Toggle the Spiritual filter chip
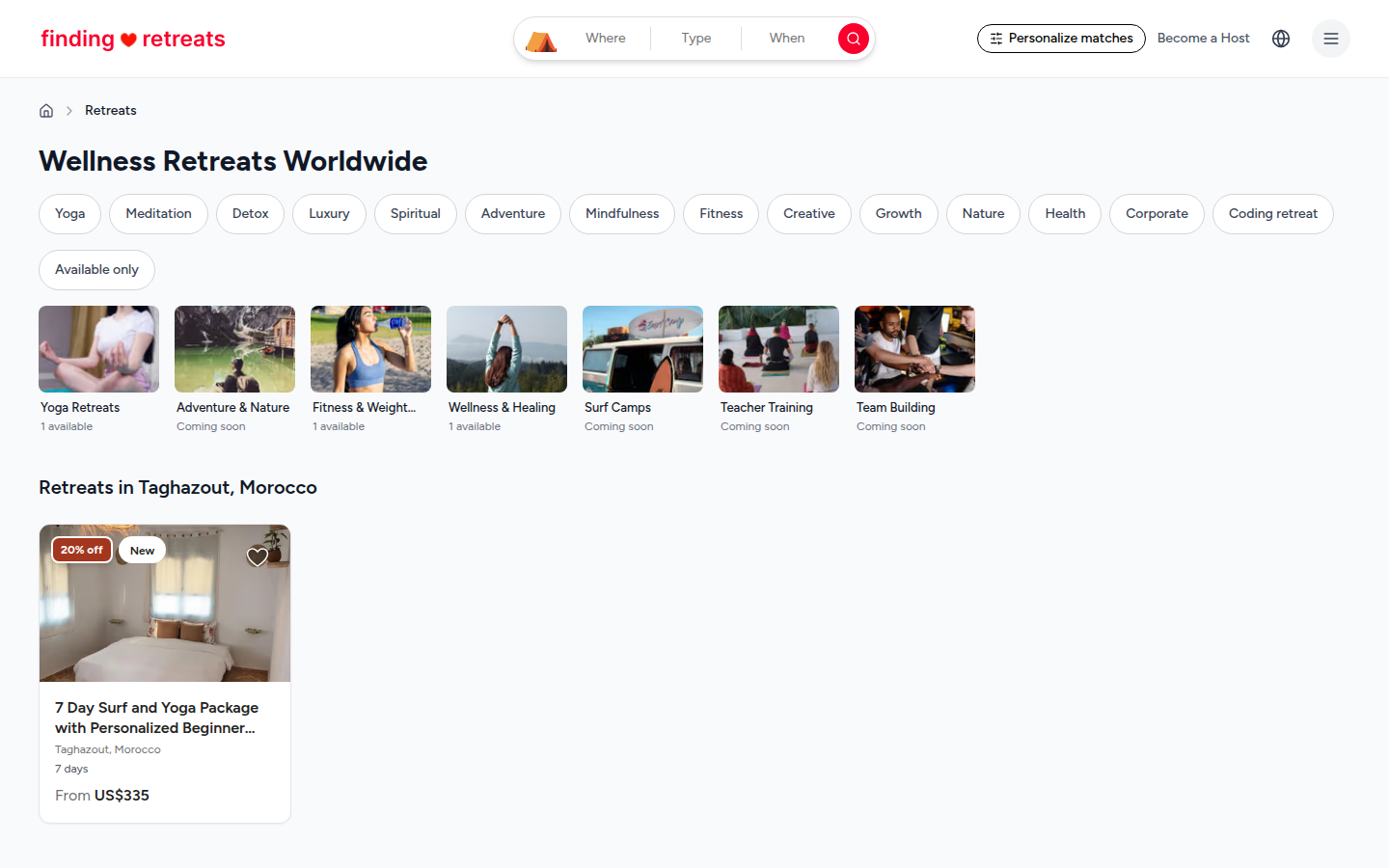Image resolution: width=1389 pixels, height=868 pixels. pyautogui.click(x=415, y=214)
